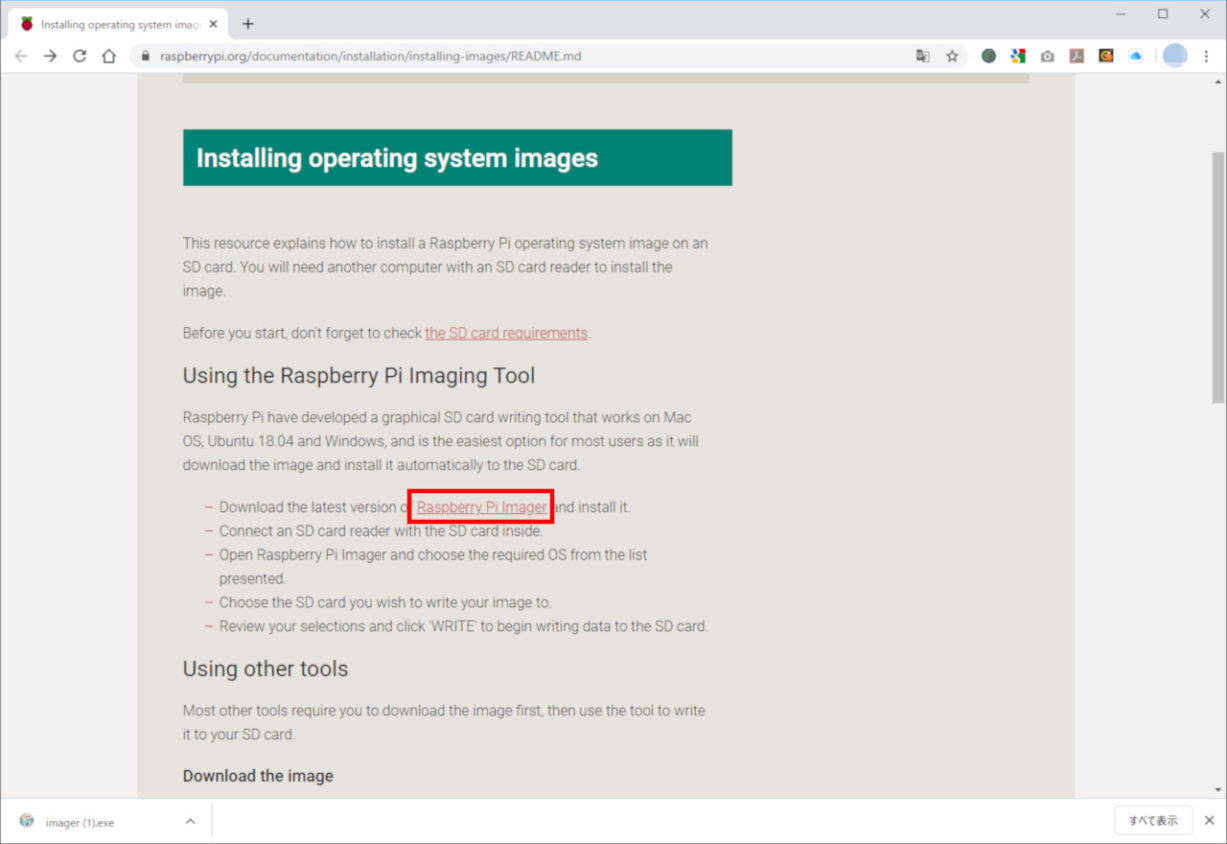Bookmark this page with the star icon
Viewport: 1227px width, 844px height.
[x=951, y=56]
